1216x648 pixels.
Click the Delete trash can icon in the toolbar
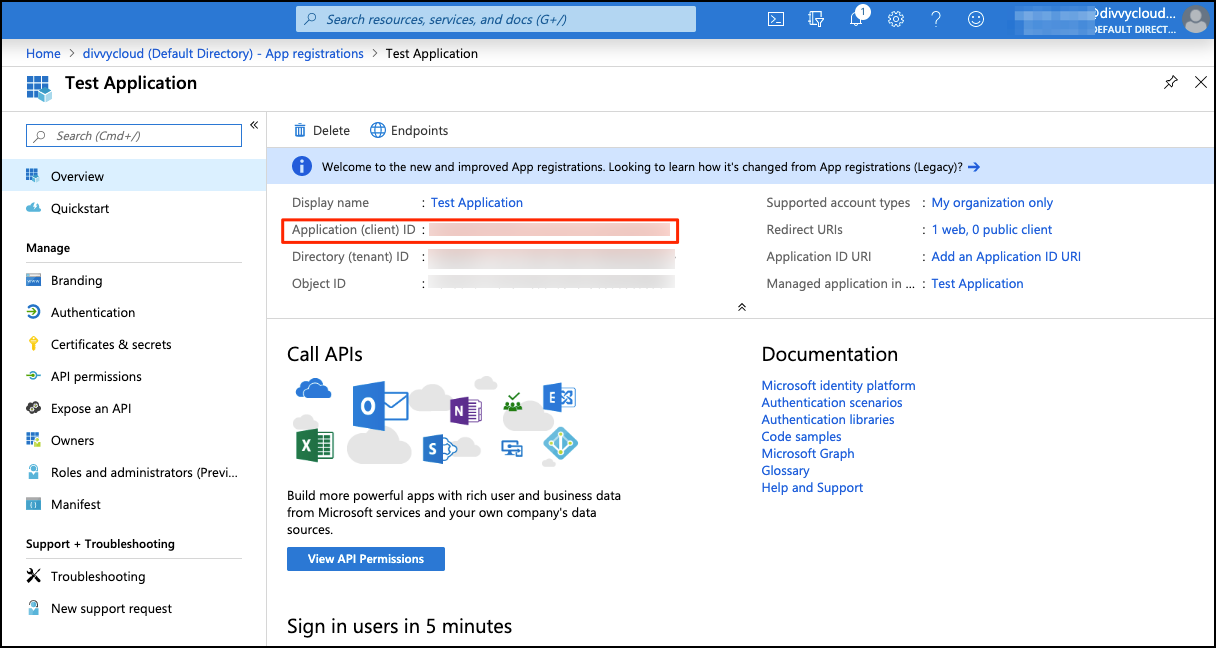(300, 130)
